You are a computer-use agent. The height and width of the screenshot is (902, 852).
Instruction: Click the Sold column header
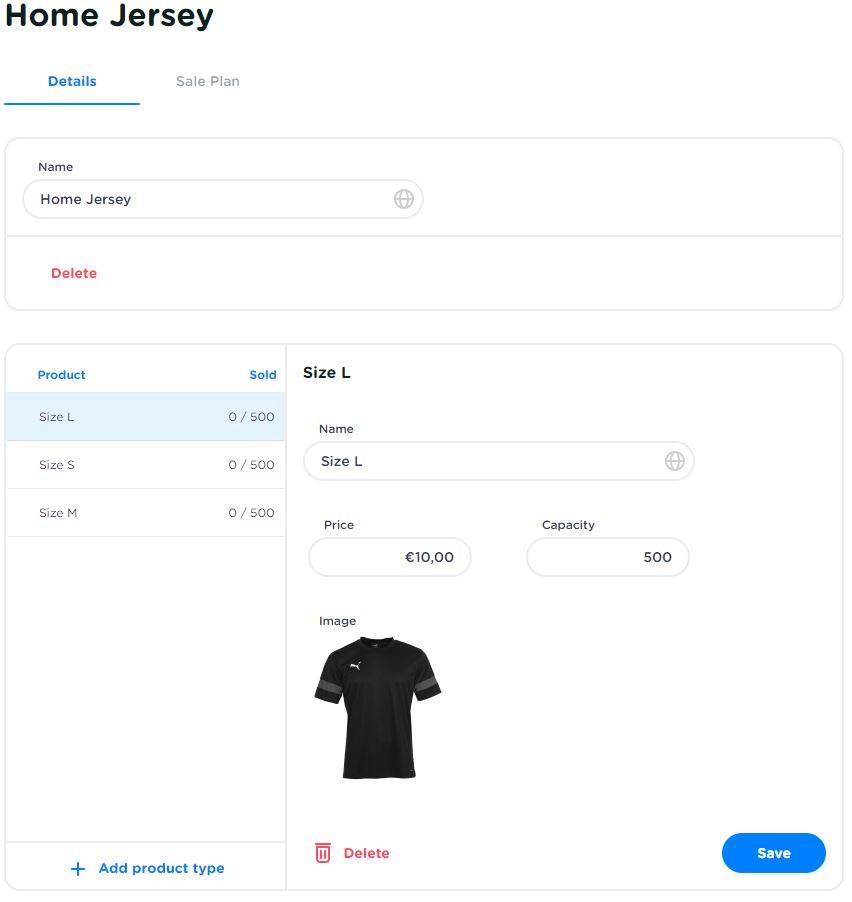coord(263,375)
